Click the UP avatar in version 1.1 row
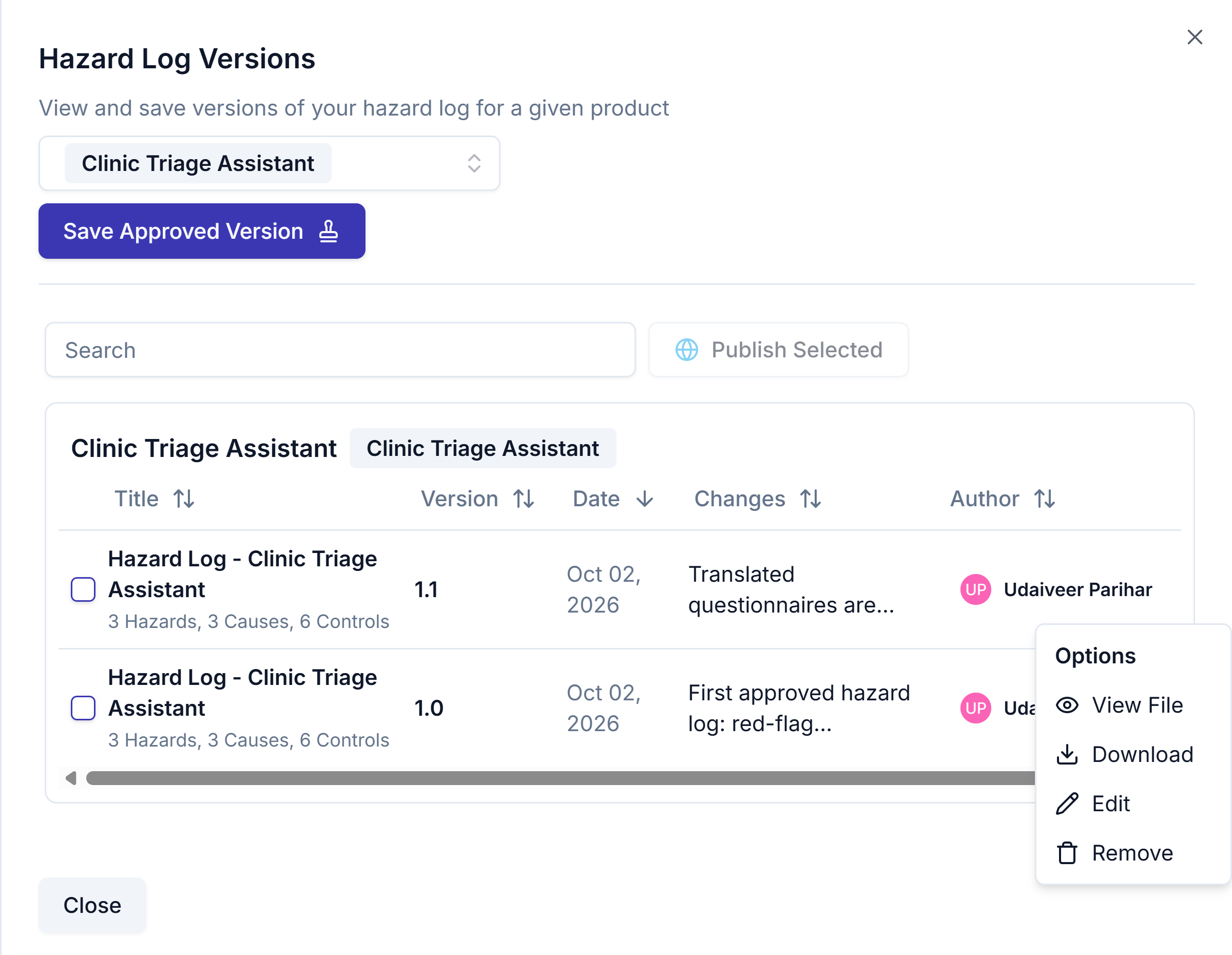 [x=975, y=589]
